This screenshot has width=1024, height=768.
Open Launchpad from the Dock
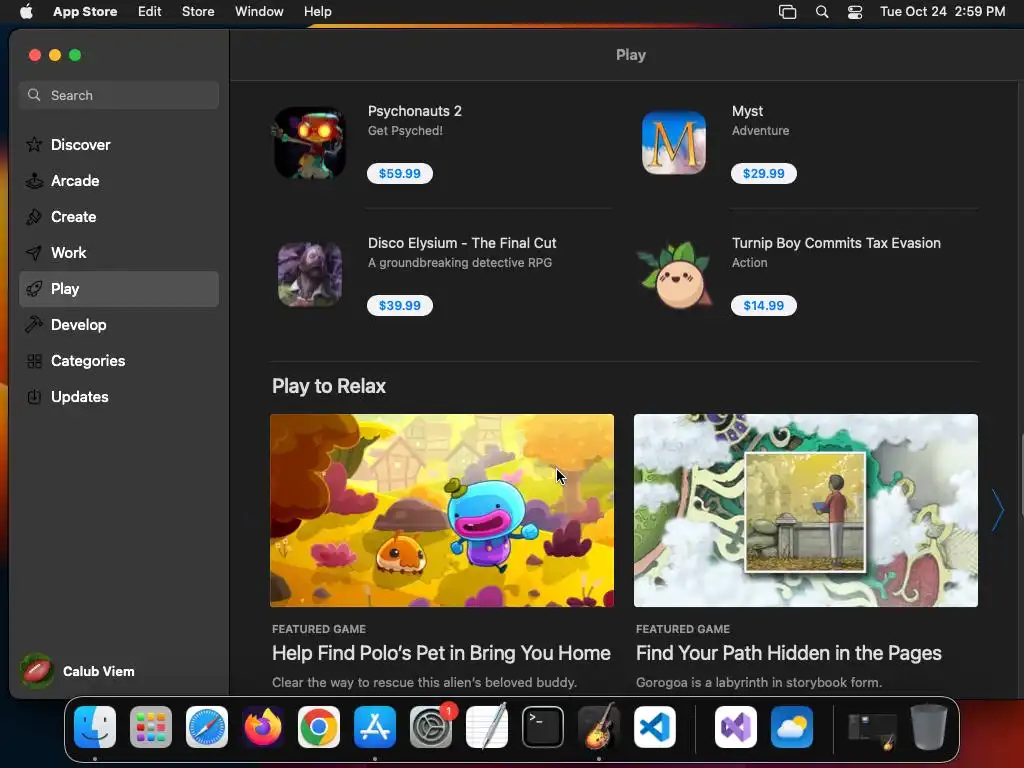[151, 727]
